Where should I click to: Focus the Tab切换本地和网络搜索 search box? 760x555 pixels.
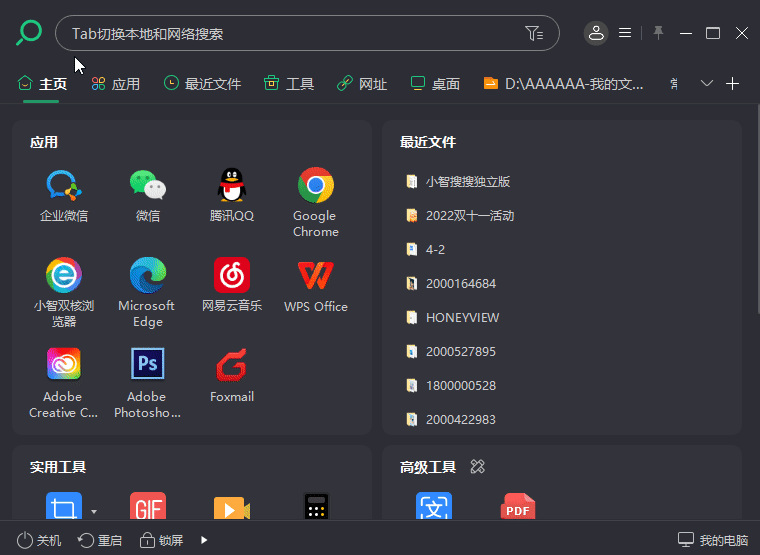pyautogui.click(x=307, y=33)
